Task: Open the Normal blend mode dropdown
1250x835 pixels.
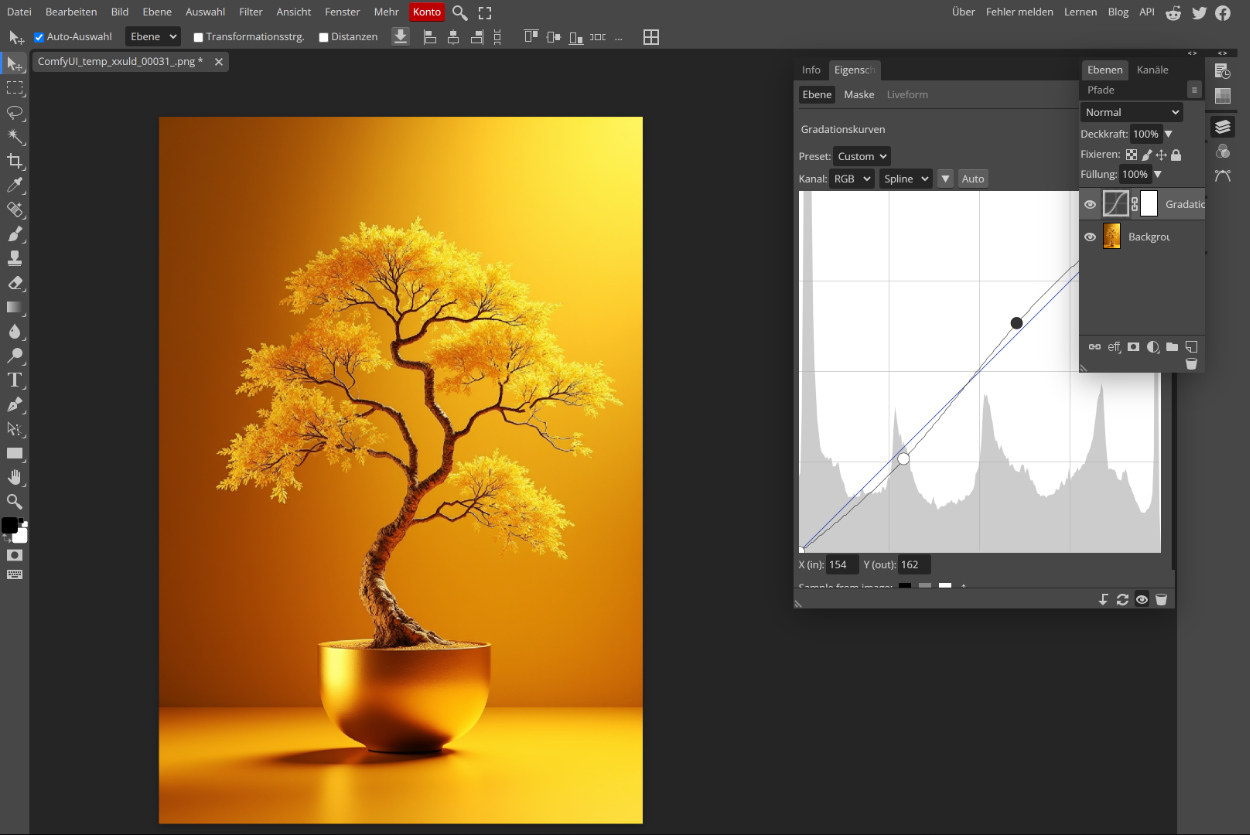Action: point(1132,112)
